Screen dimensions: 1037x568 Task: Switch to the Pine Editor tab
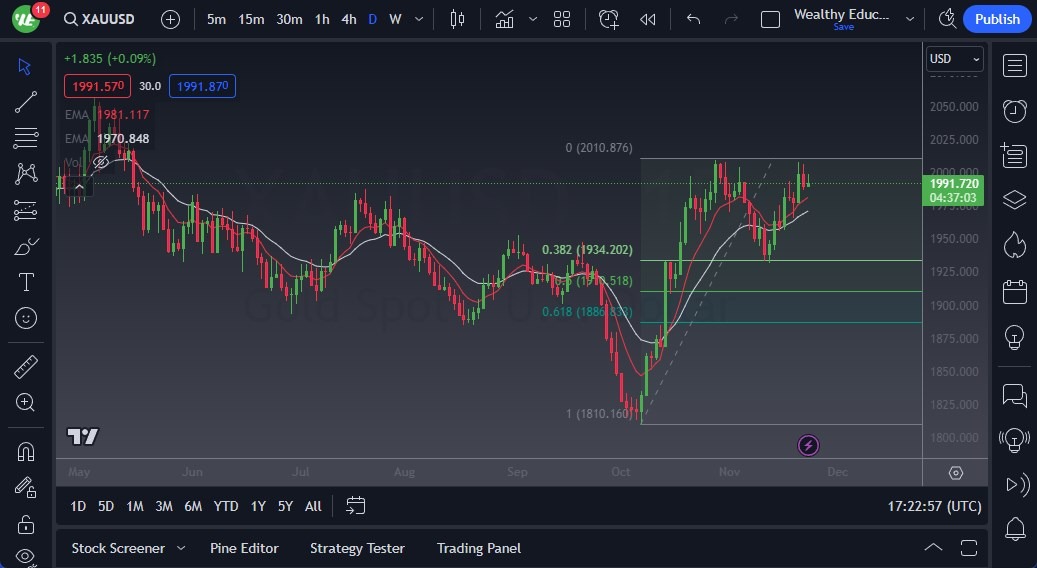click(x=244, y=548)
